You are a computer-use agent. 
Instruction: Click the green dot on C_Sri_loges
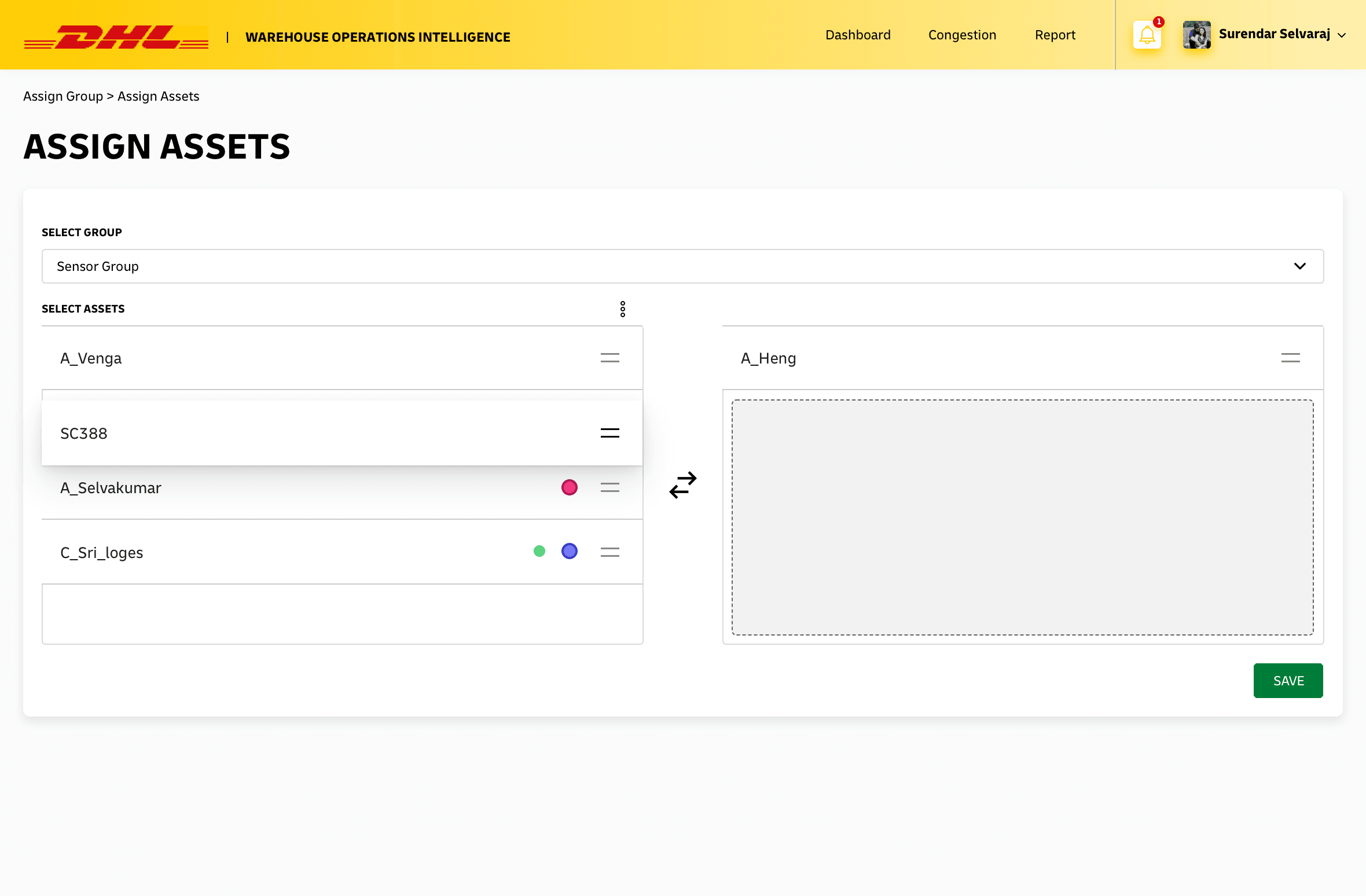539,551
